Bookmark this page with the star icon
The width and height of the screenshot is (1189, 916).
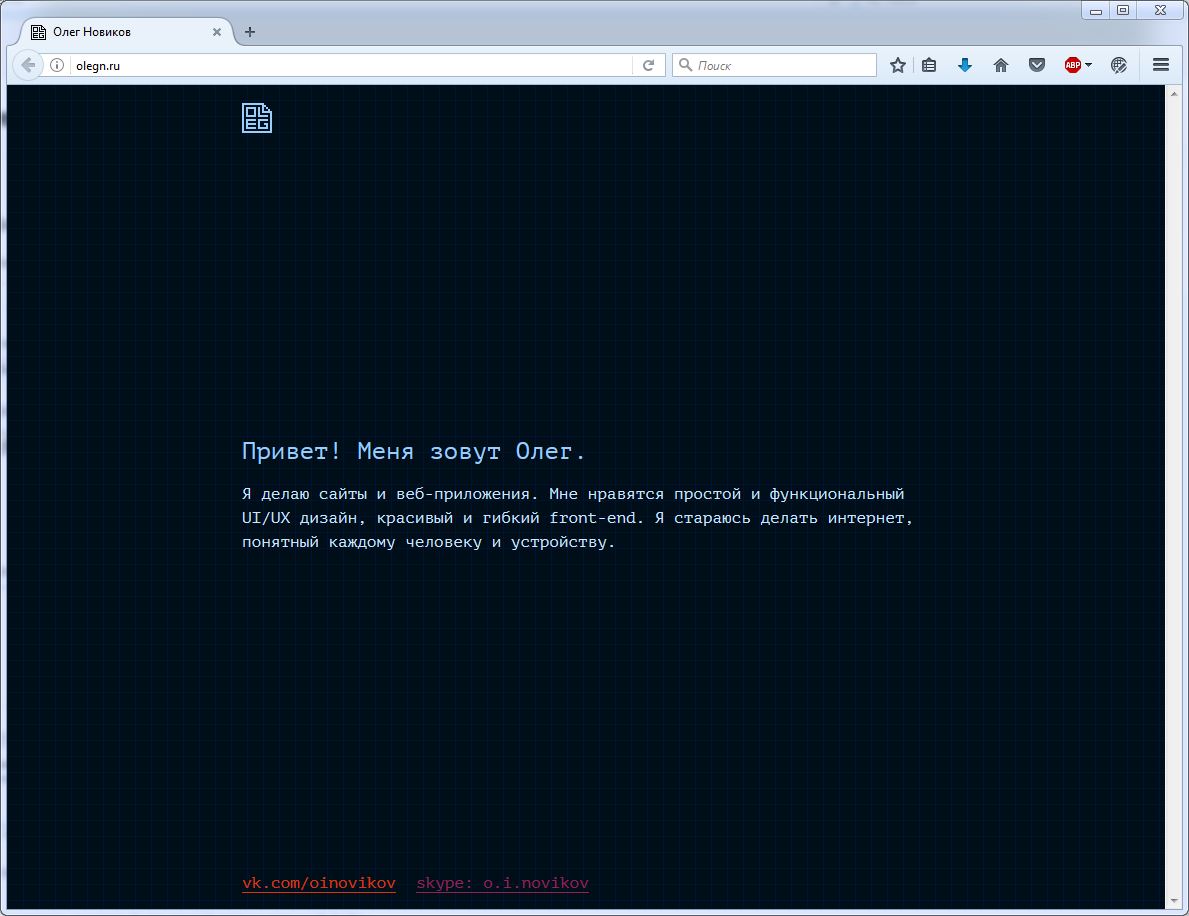coord(898,65)
